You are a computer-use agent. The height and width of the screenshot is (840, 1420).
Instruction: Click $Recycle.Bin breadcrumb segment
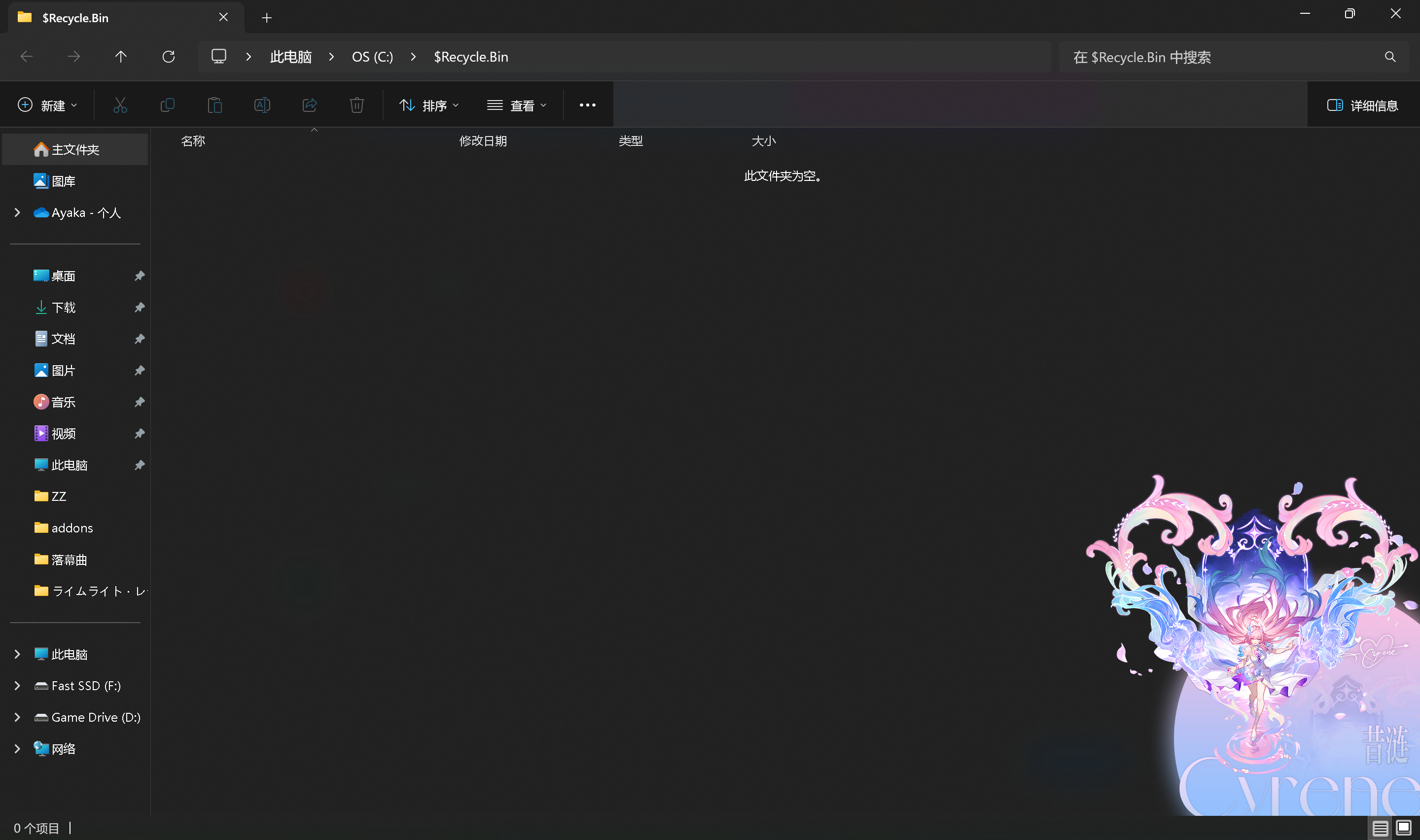tap(471, 57)
